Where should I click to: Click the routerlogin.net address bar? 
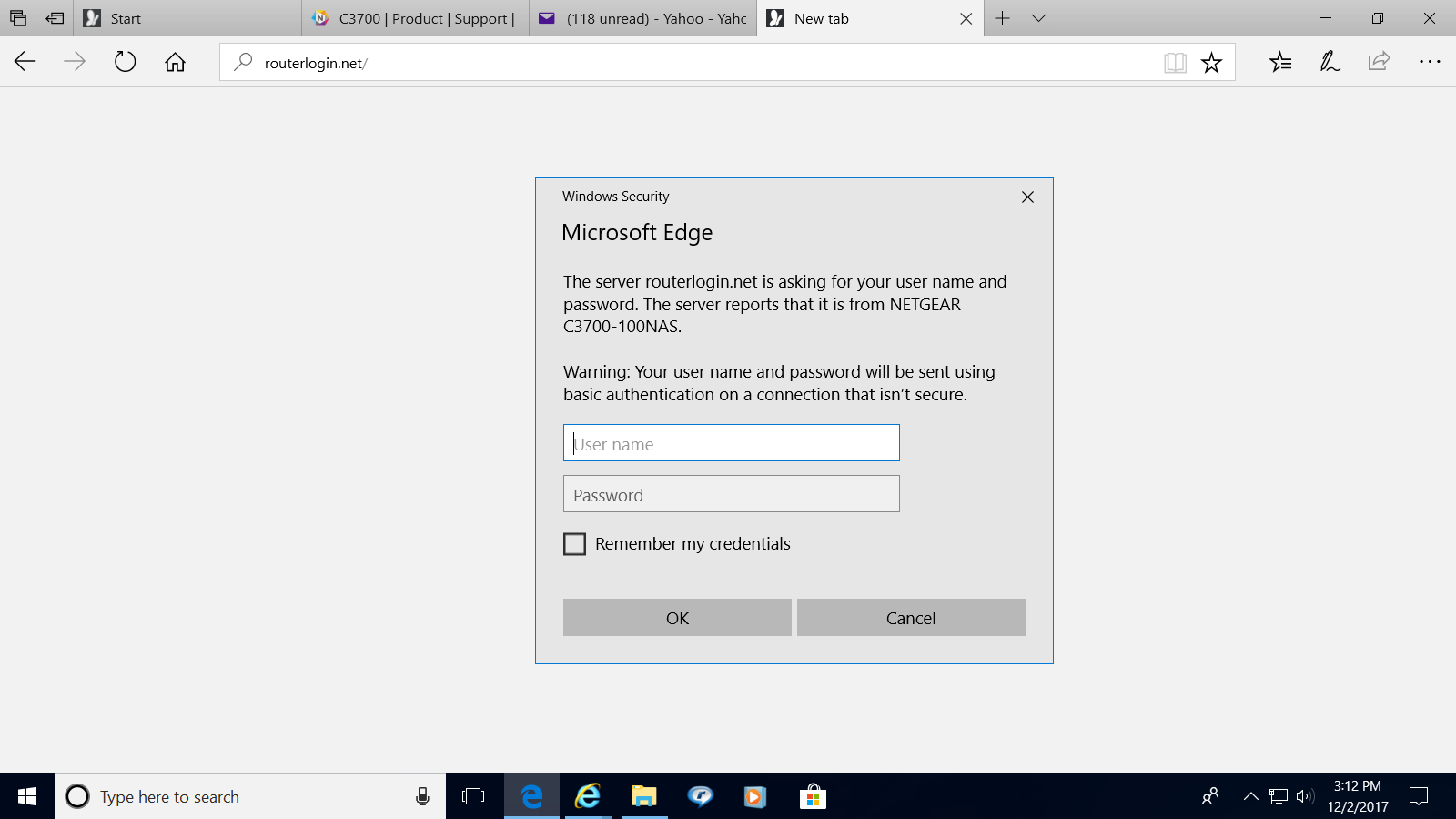[692, 63]
